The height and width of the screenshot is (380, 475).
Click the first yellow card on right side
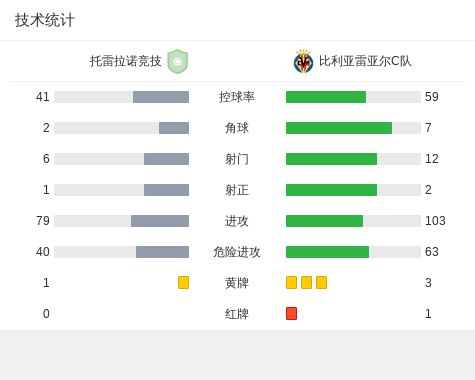click(291, 282)
